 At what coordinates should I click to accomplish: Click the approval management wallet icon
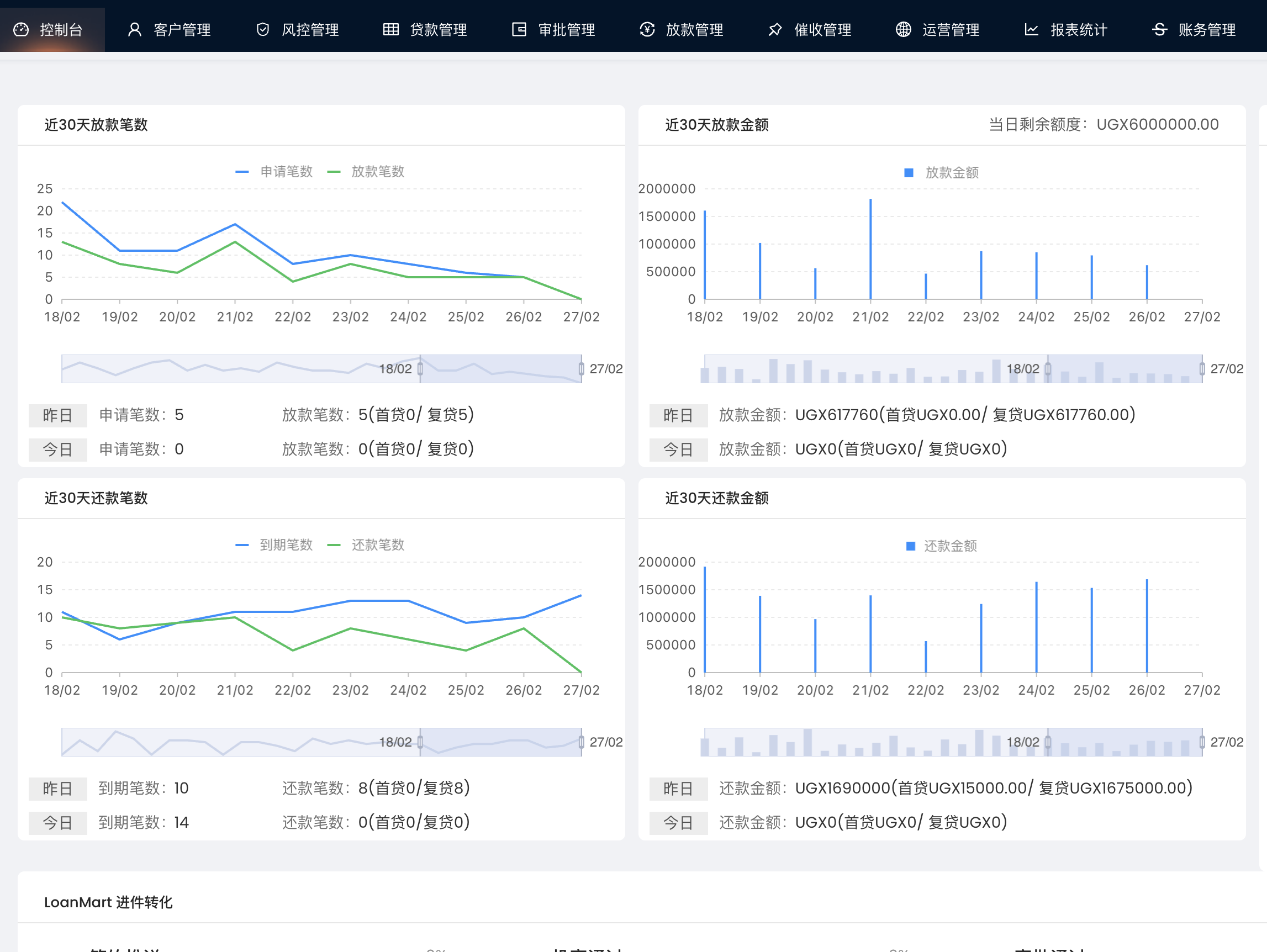click(519, 29)
